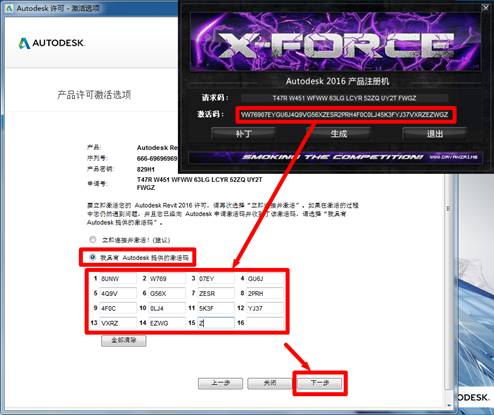Select the 我具有 Autodesk 提供的激活码 radio option
The height and width of the screenshot is (415, 494).
(x=93, y=257)
